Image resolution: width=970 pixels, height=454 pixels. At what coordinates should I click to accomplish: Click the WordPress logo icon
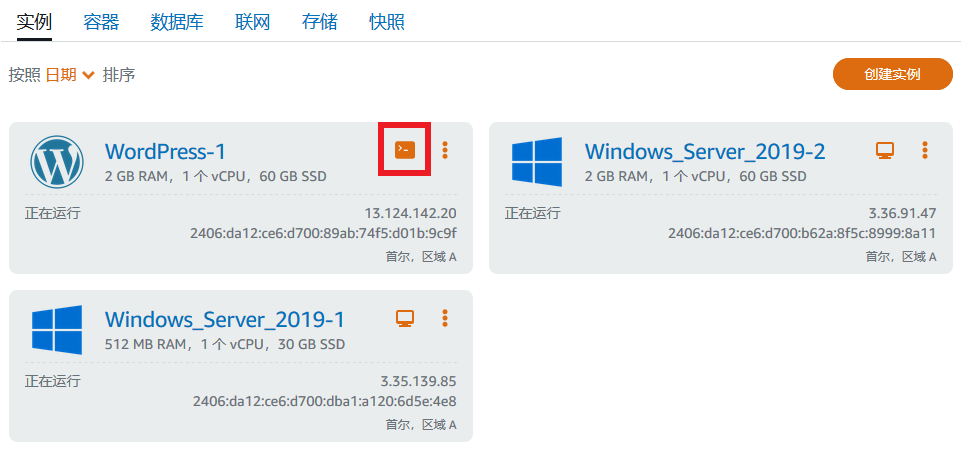click(x=57, y=162)
